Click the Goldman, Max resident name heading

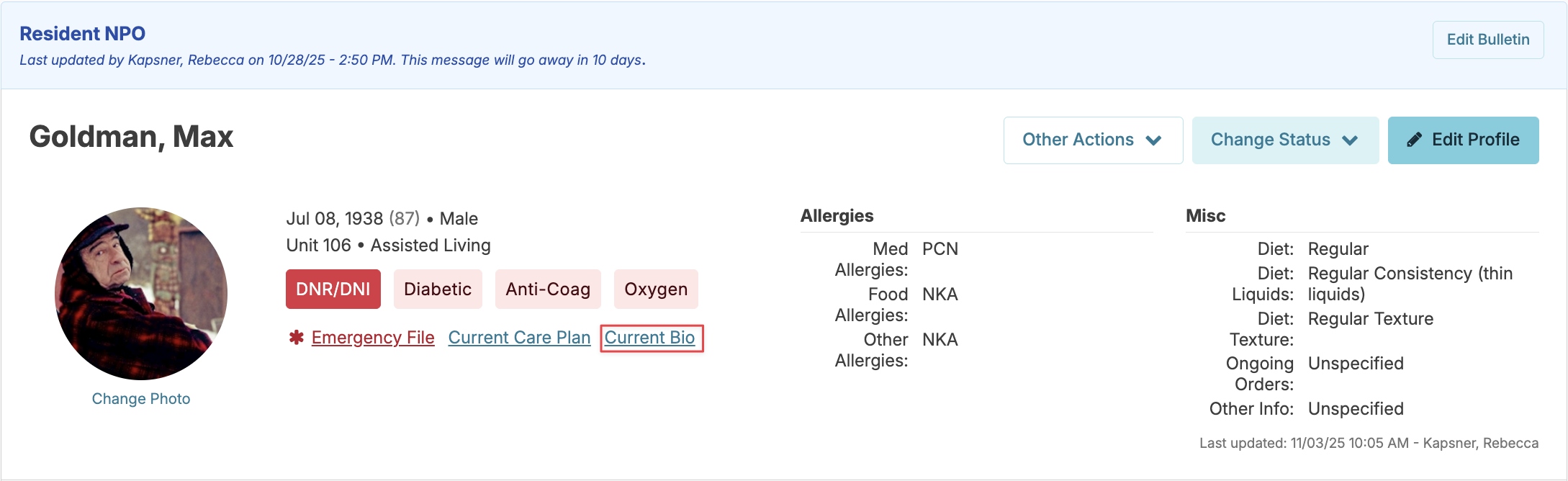[131, 137]
